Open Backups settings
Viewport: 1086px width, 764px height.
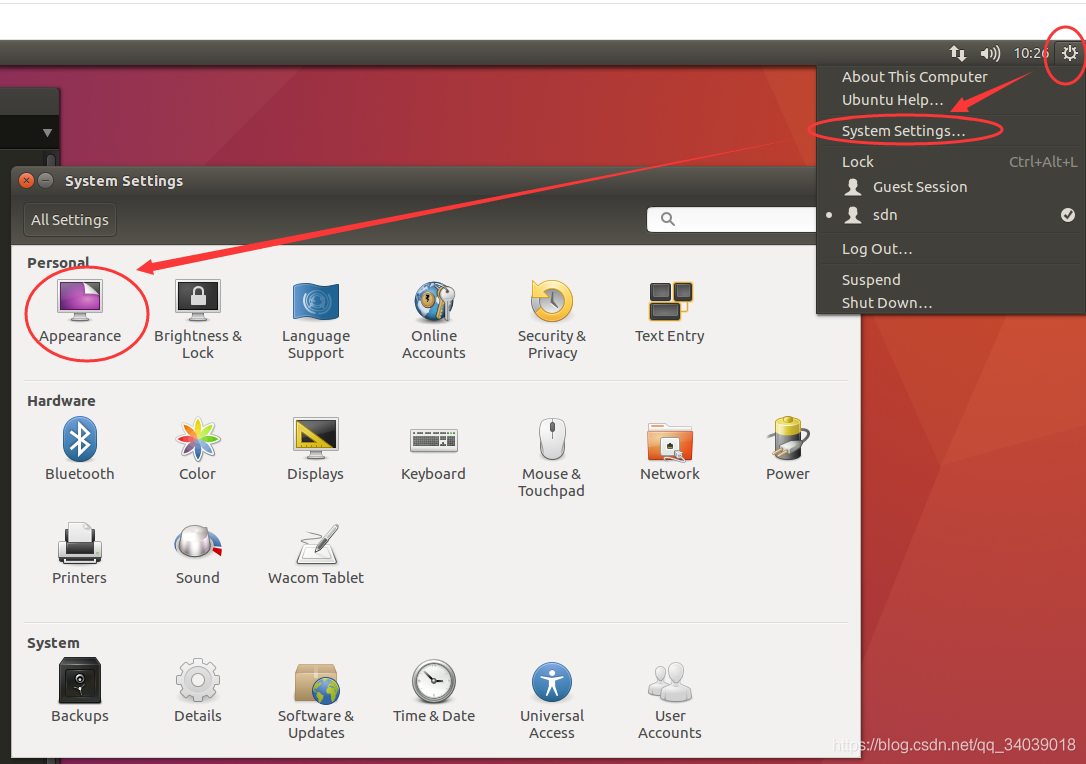tap(80, 691)
